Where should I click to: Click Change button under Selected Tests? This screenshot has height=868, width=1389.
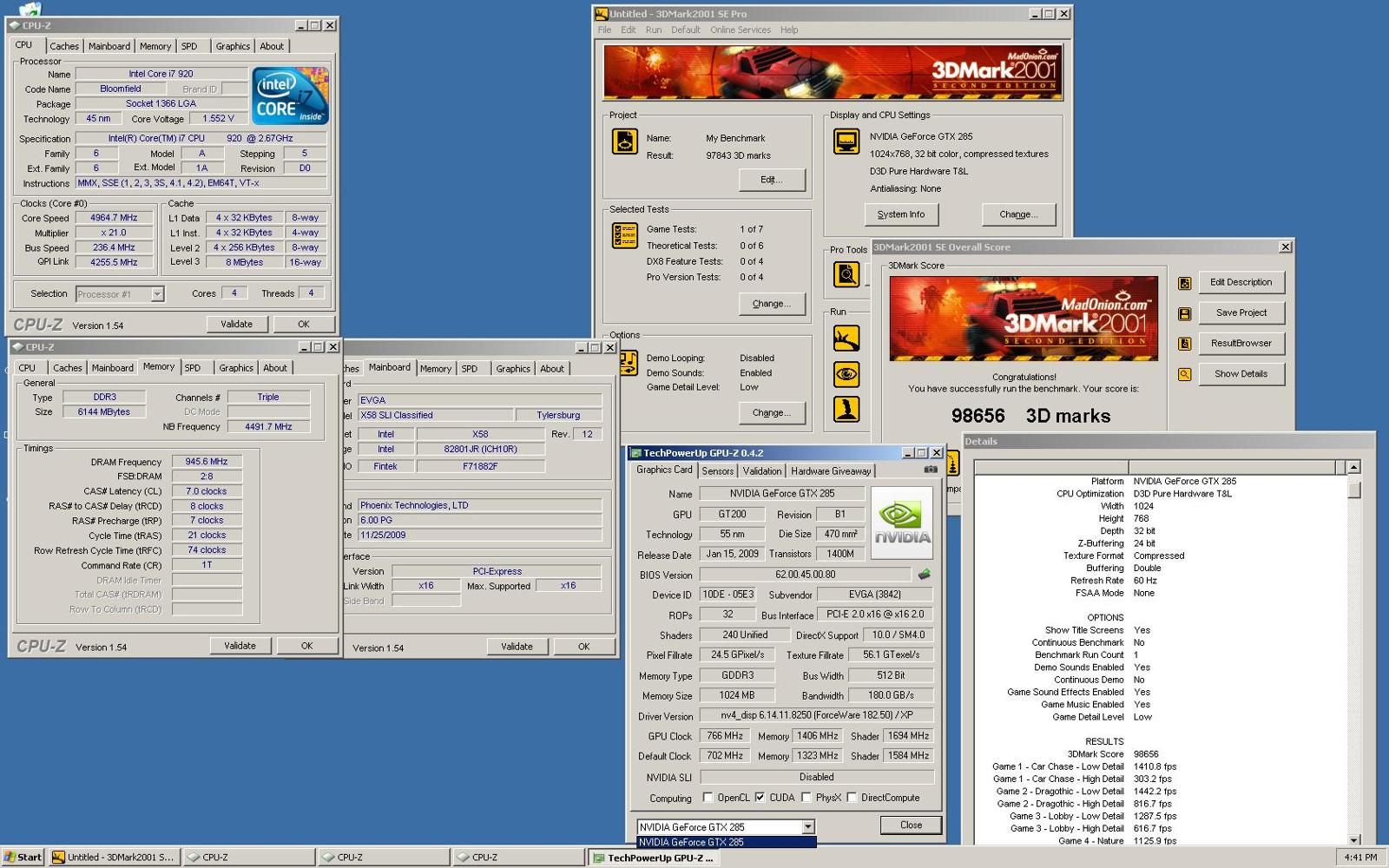772,304
